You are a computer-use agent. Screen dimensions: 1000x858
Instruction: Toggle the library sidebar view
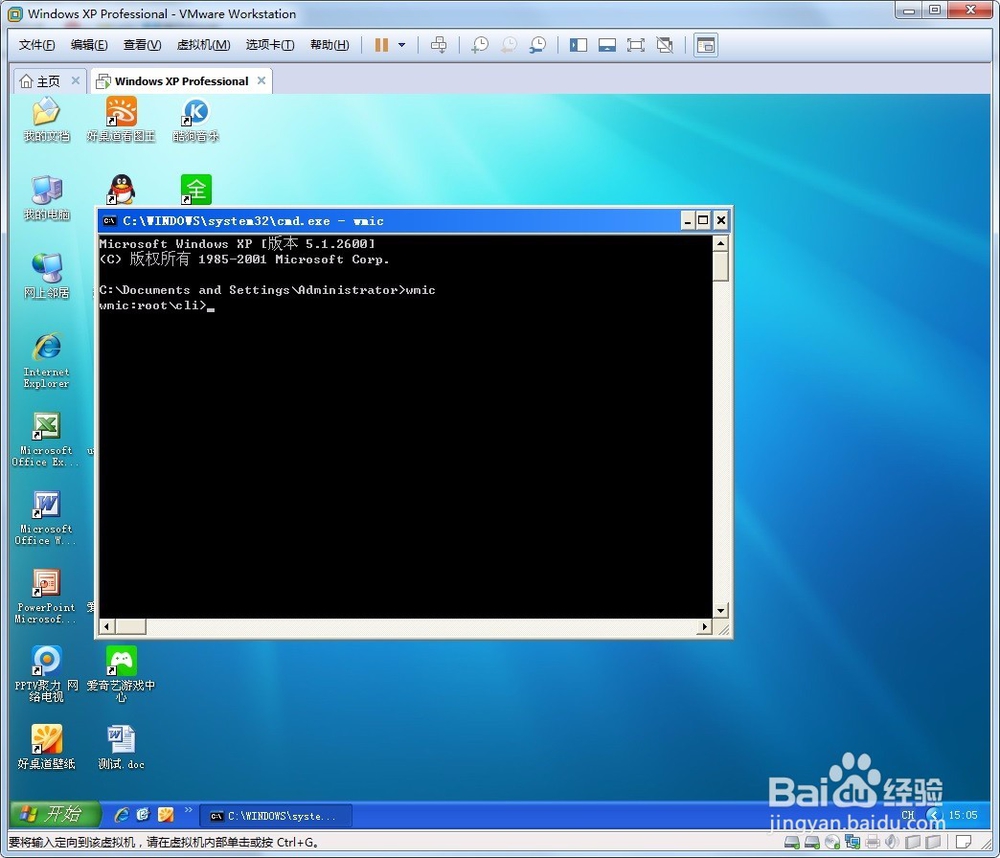click(578, 45)
